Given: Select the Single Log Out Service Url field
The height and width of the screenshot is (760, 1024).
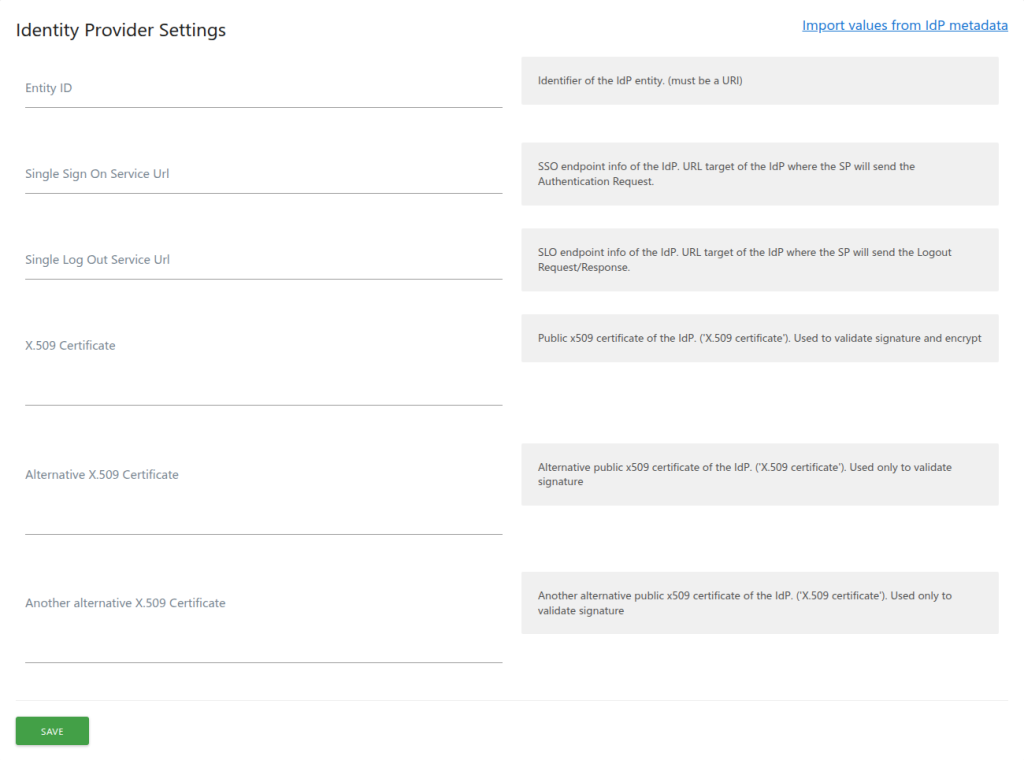Looking at the screenshot, I should pos(263,260).
